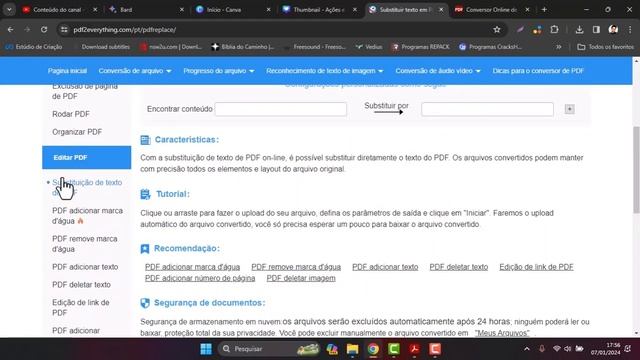The image size is (640, 360).
Task: Switch to the Início - Canva tab
Action: pyautogui.click(x=233, y=9)
